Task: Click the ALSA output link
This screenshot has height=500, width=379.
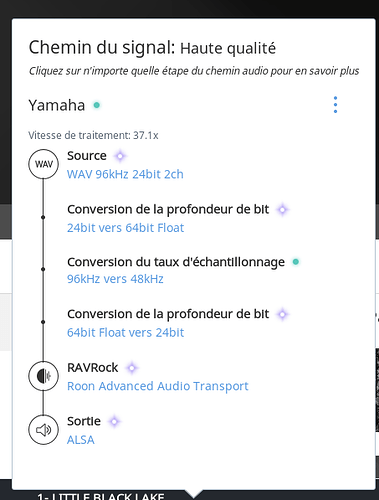Action: pos(81,440)
